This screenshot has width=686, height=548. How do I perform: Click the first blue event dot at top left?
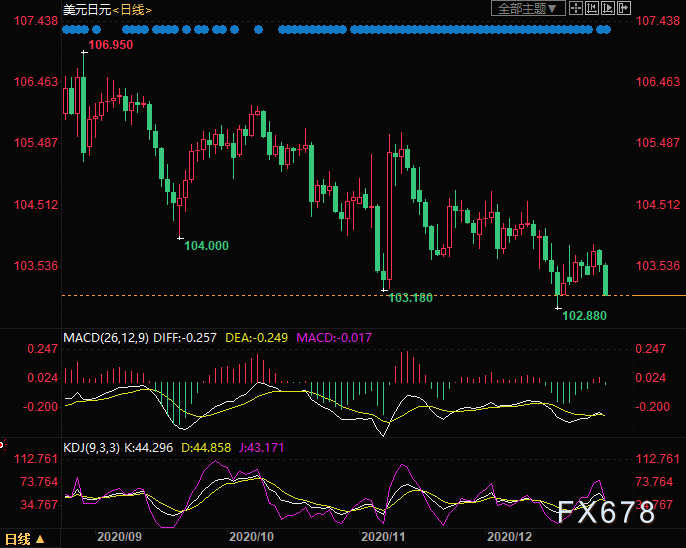point(66,30)
